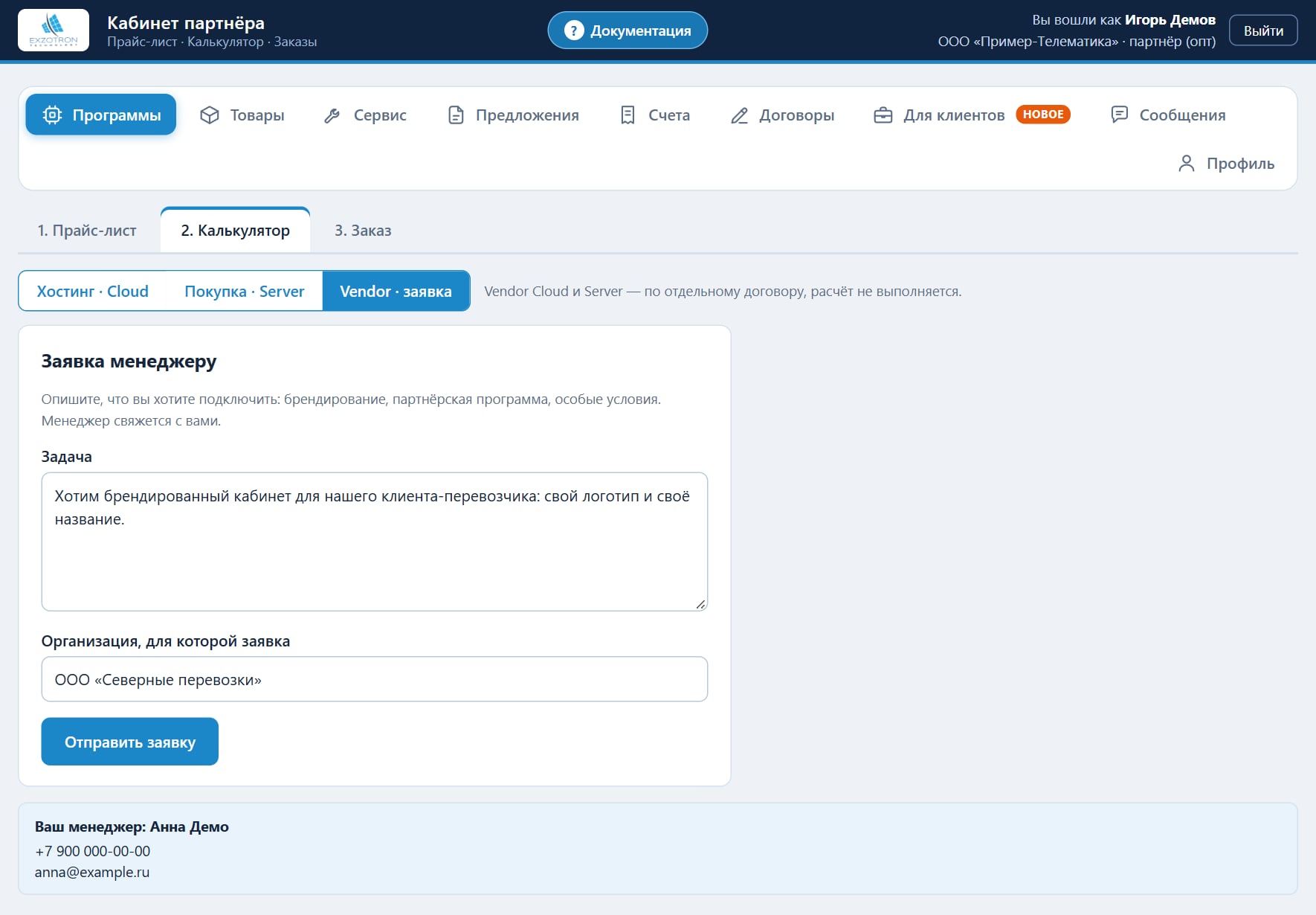Open Профиль via the person icon

coord(1187,164)
